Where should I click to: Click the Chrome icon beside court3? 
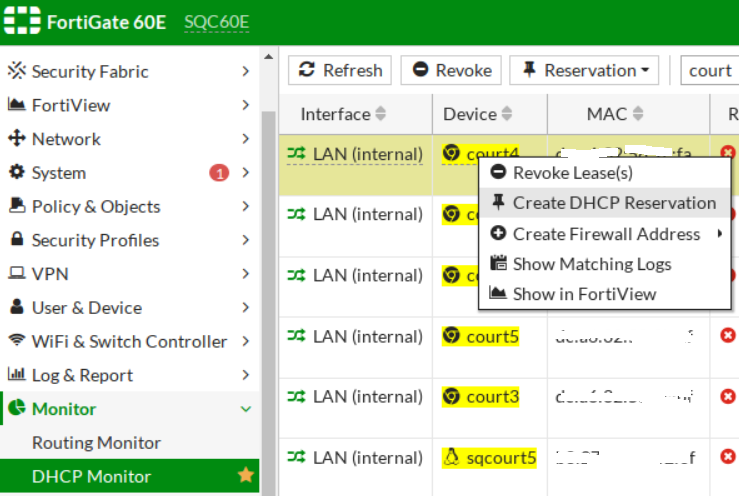pos(452,396)
